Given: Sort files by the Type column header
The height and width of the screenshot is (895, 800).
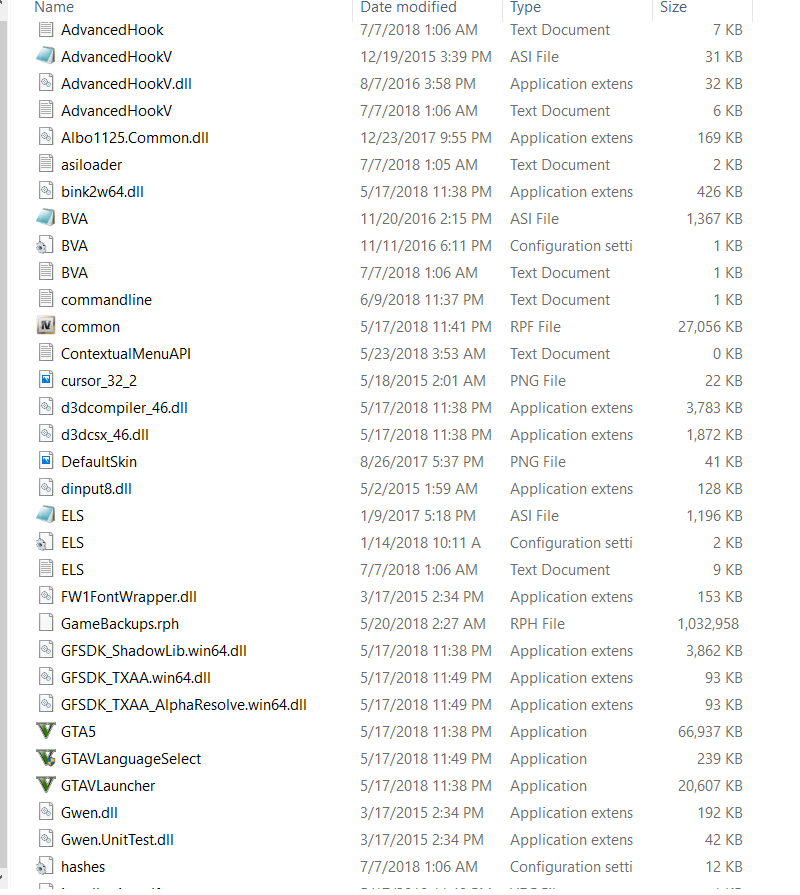Looking at the screenshot, I should point(525,7).
